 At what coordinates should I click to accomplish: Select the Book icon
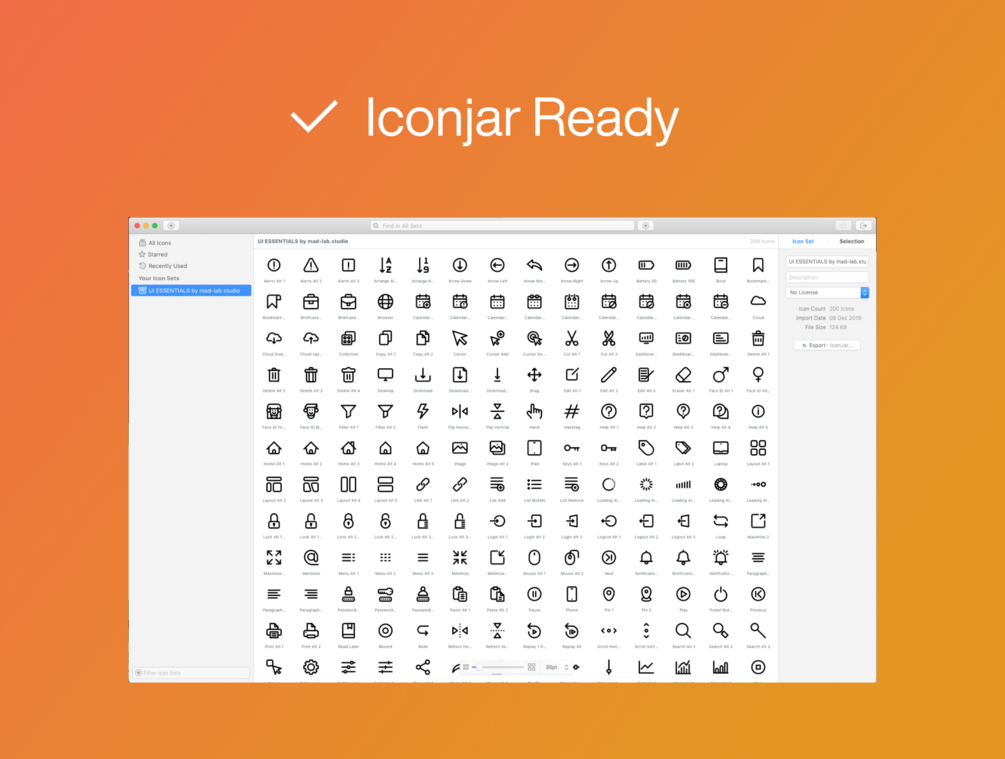[720, 265]
